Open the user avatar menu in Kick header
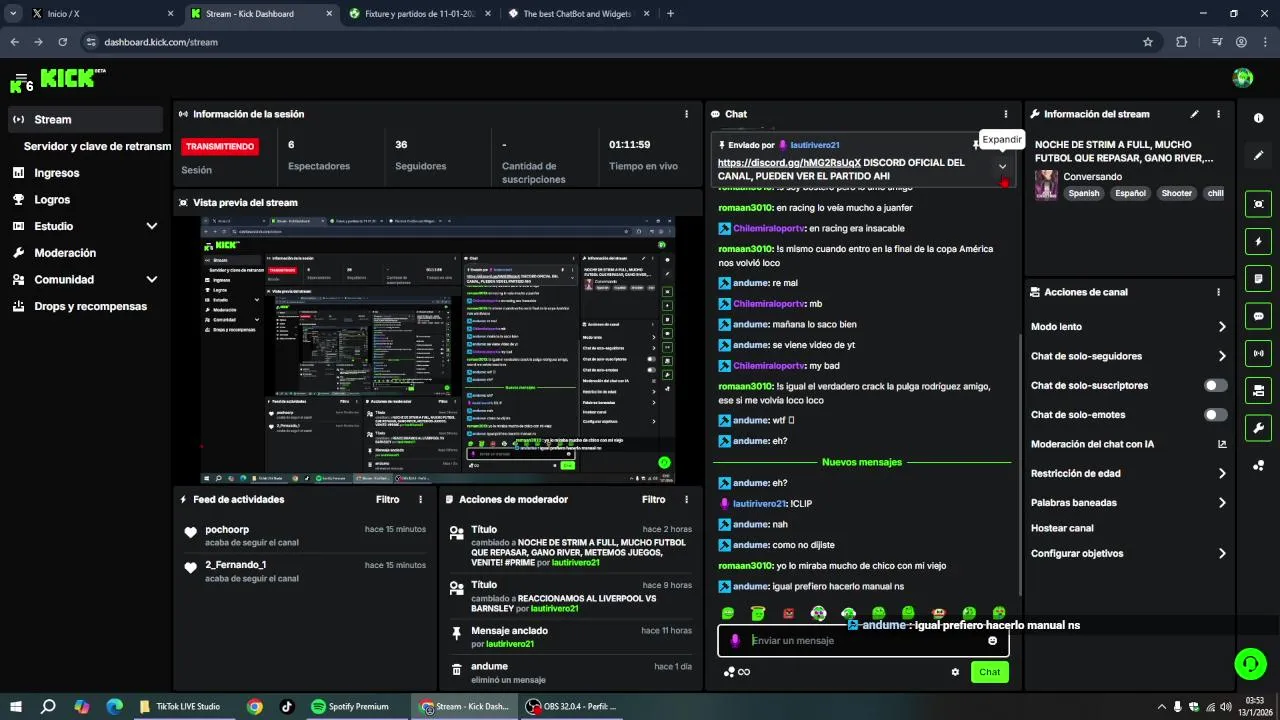 click(x=1243, y=78)
